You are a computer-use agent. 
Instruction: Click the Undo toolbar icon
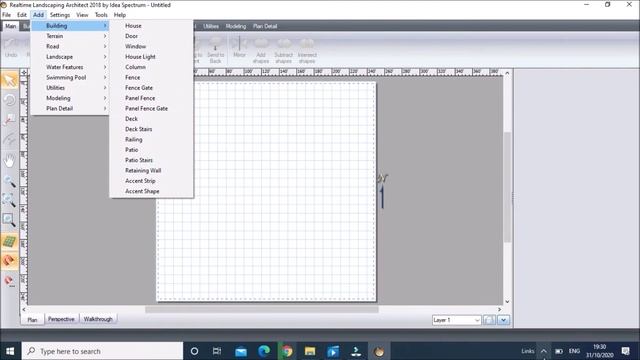click(x=11, y=47)
